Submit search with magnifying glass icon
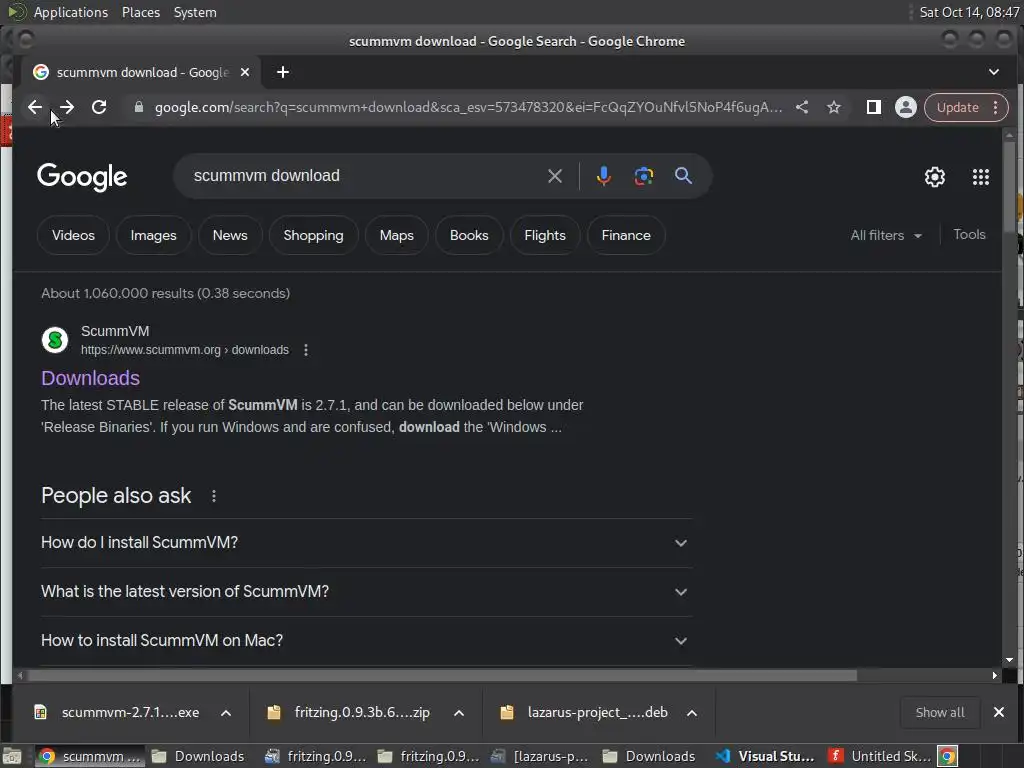The height and width of the screenshot is (768, 1024). tap(683, 176)
